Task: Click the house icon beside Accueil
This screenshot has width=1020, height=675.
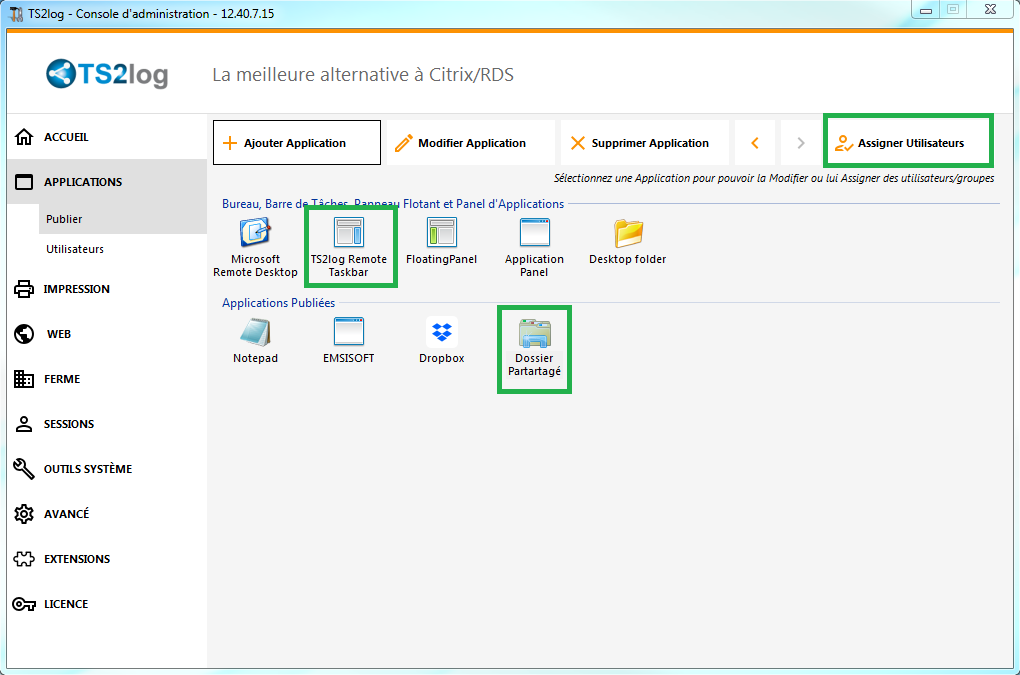Action: pos(24,137)
